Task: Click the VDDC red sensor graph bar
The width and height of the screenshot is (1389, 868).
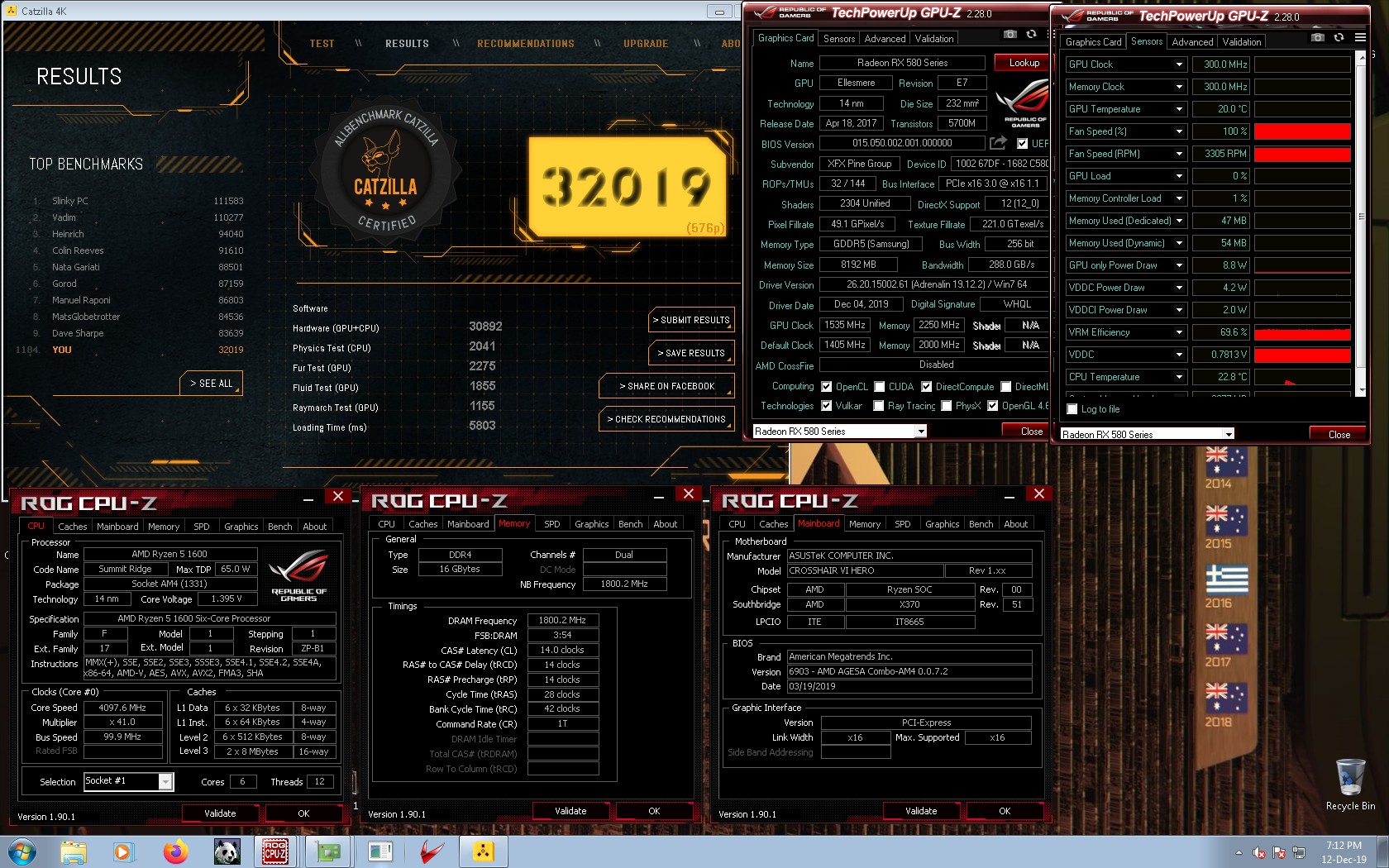Action: 1301,355
